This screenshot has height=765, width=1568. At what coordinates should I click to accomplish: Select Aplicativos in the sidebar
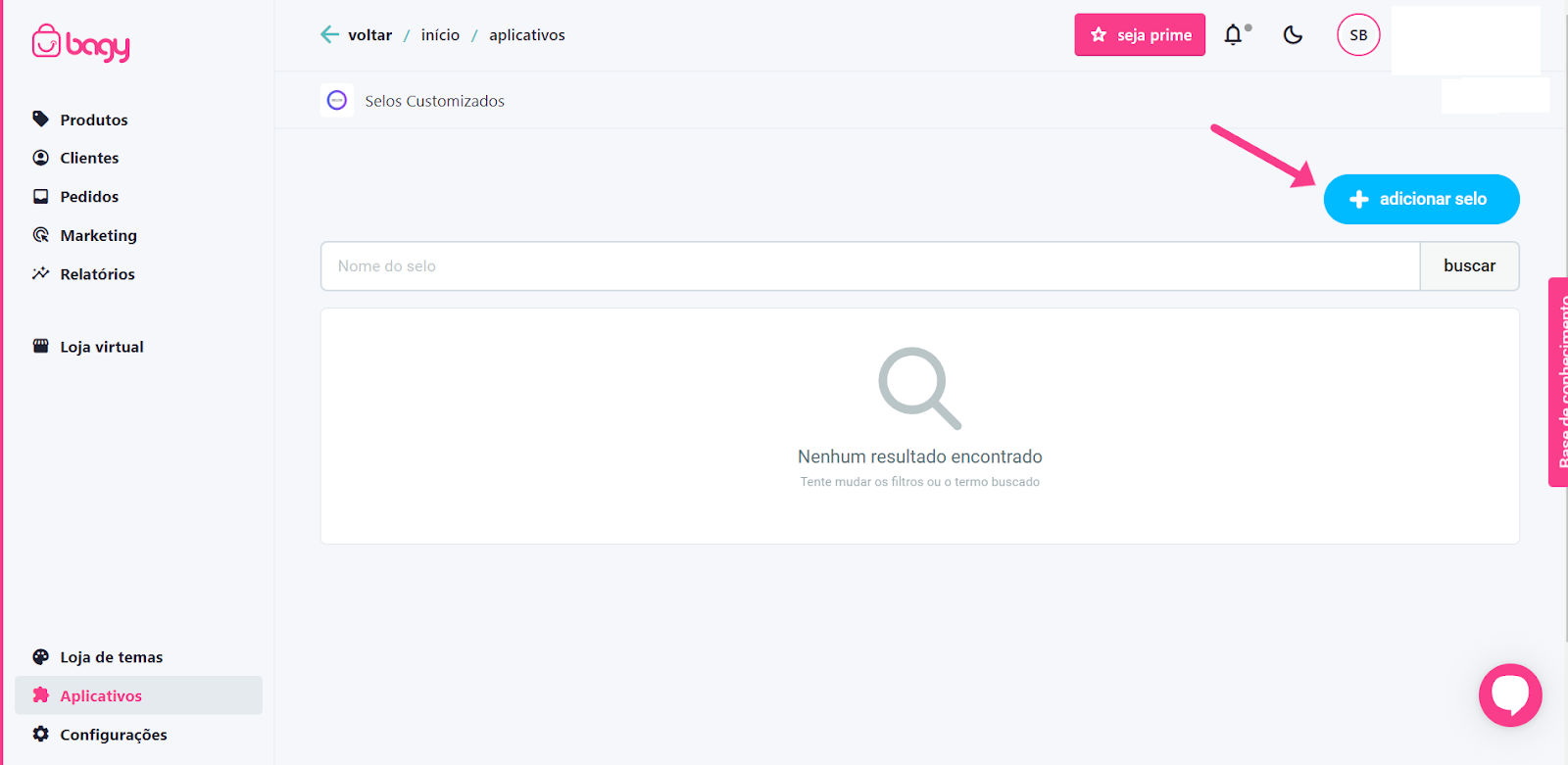138,695
